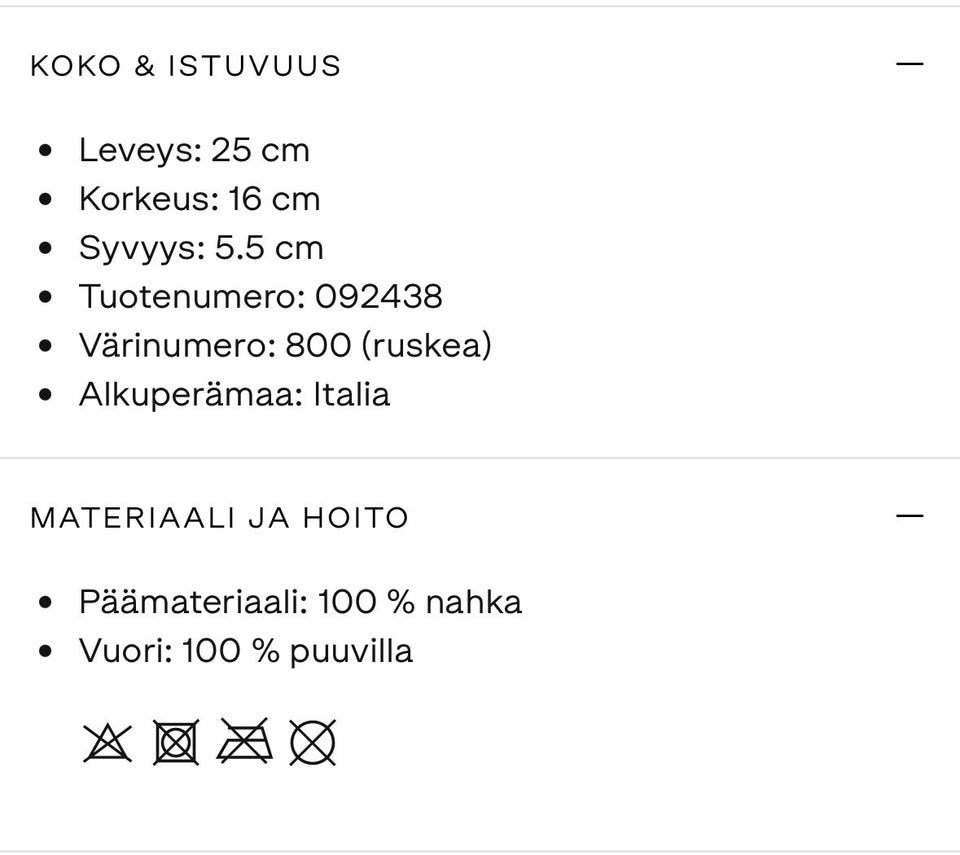Image resolution: width=960 pixels, height=855 pixels.
Task: Click the Alkuperämaa: Italia line
Action: (235, 394)
